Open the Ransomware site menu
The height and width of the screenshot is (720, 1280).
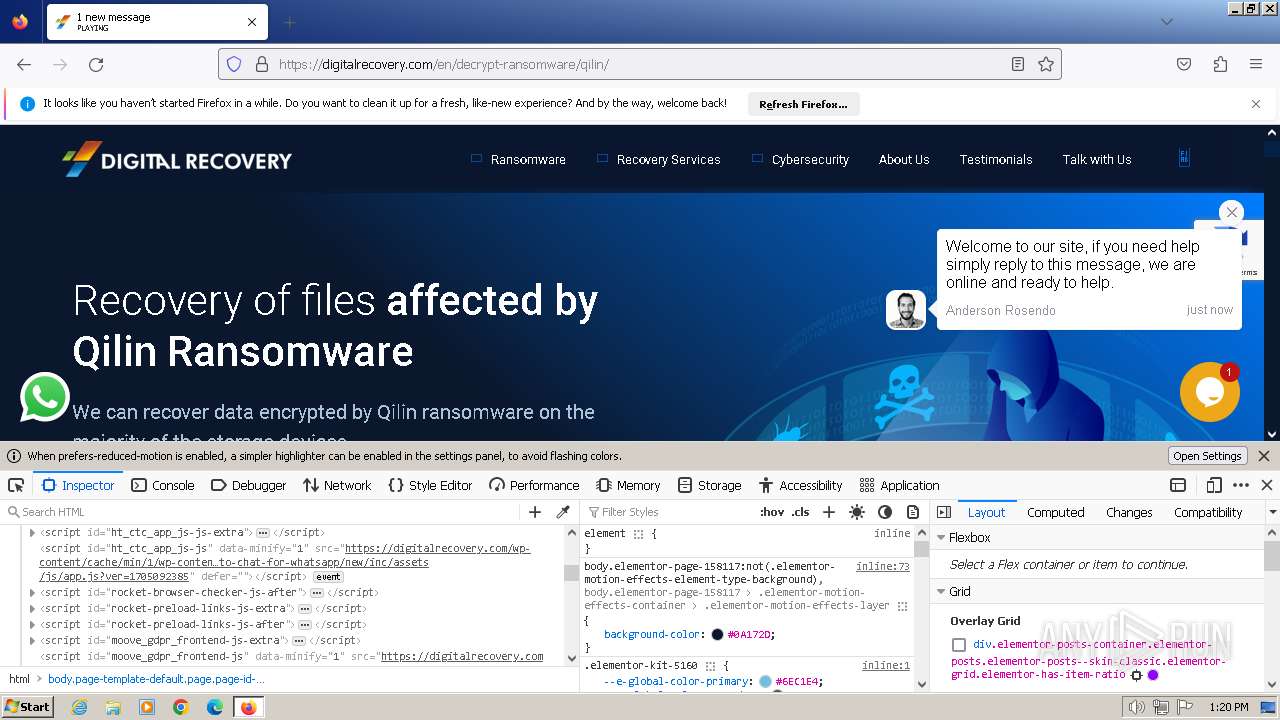coord(528,159)
